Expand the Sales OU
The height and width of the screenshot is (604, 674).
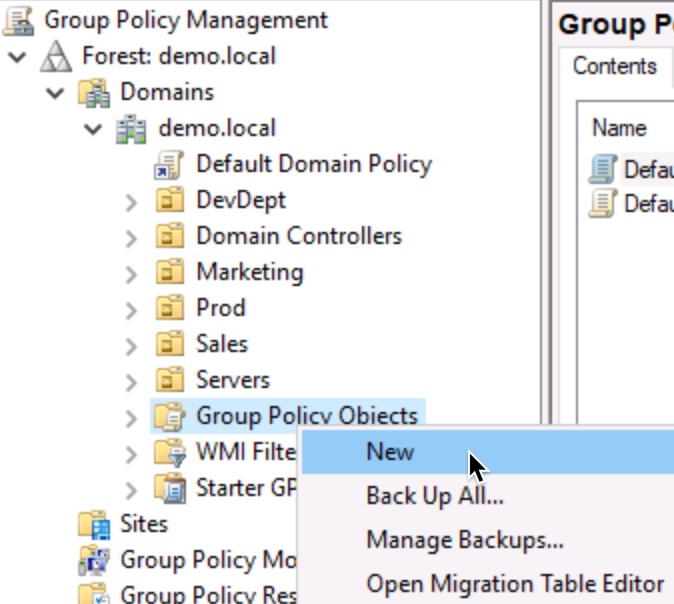[131, 346]
